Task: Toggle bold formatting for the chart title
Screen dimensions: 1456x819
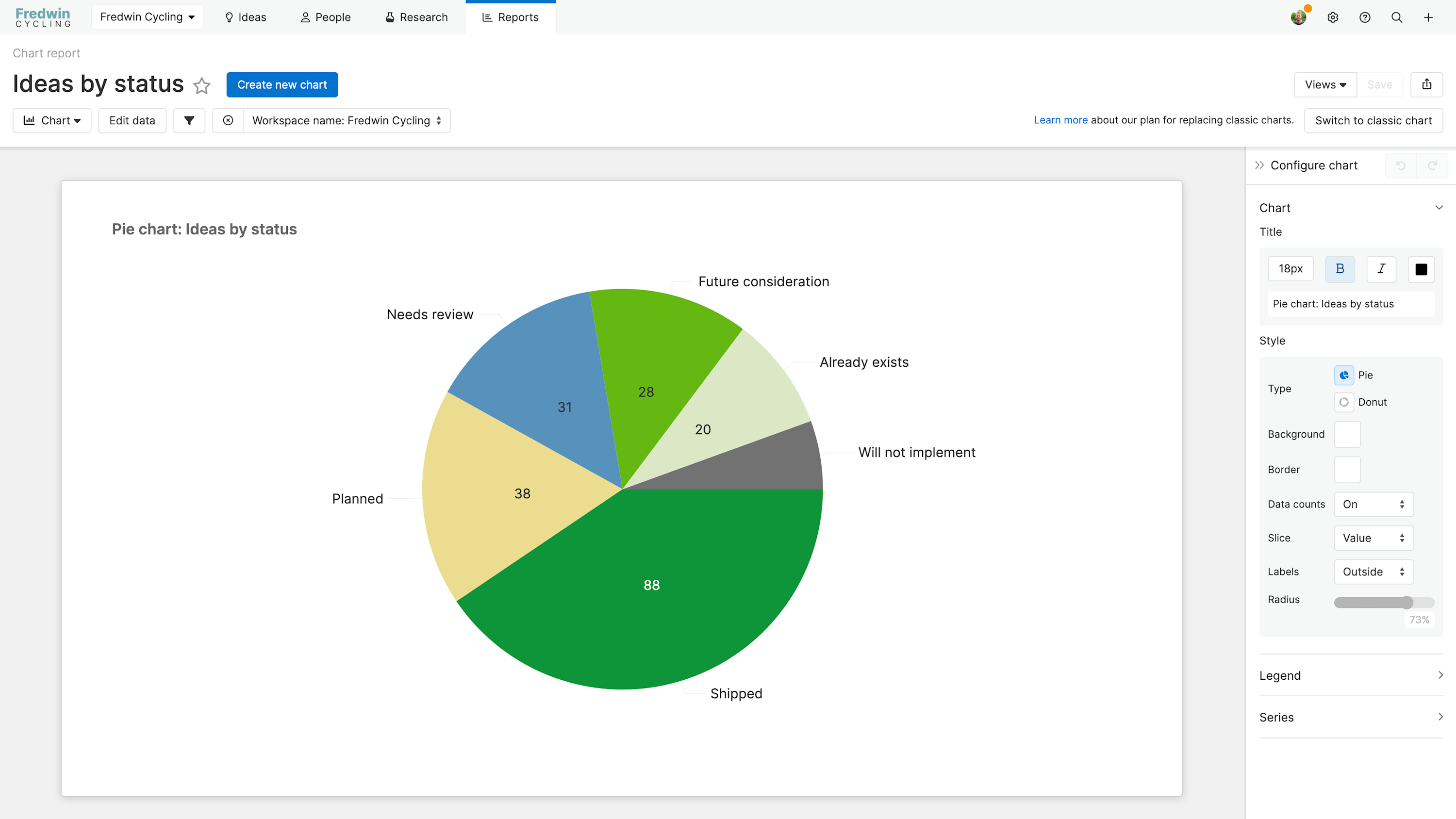Action: pos(1340,268)
